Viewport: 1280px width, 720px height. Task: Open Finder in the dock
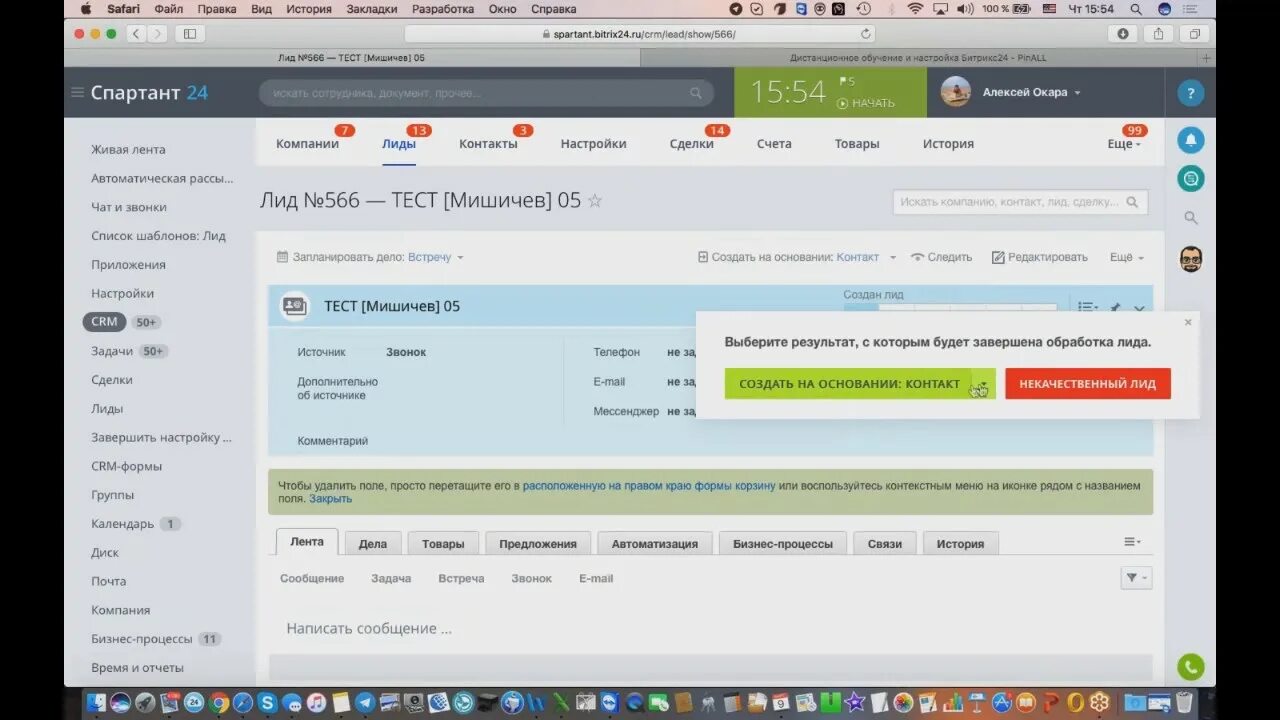[96, 702]
